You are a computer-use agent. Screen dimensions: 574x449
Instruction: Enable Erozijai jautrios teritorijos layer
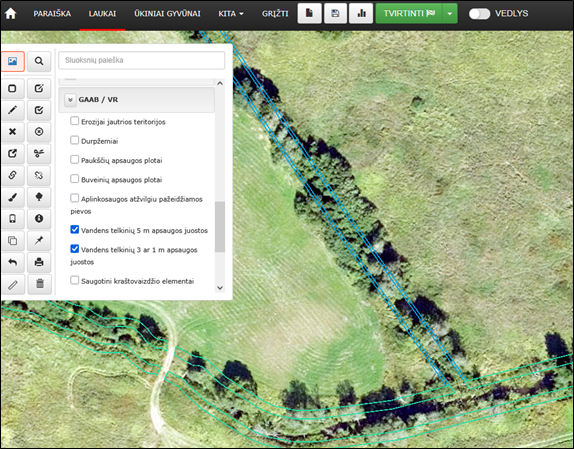(x=75, y=121)
